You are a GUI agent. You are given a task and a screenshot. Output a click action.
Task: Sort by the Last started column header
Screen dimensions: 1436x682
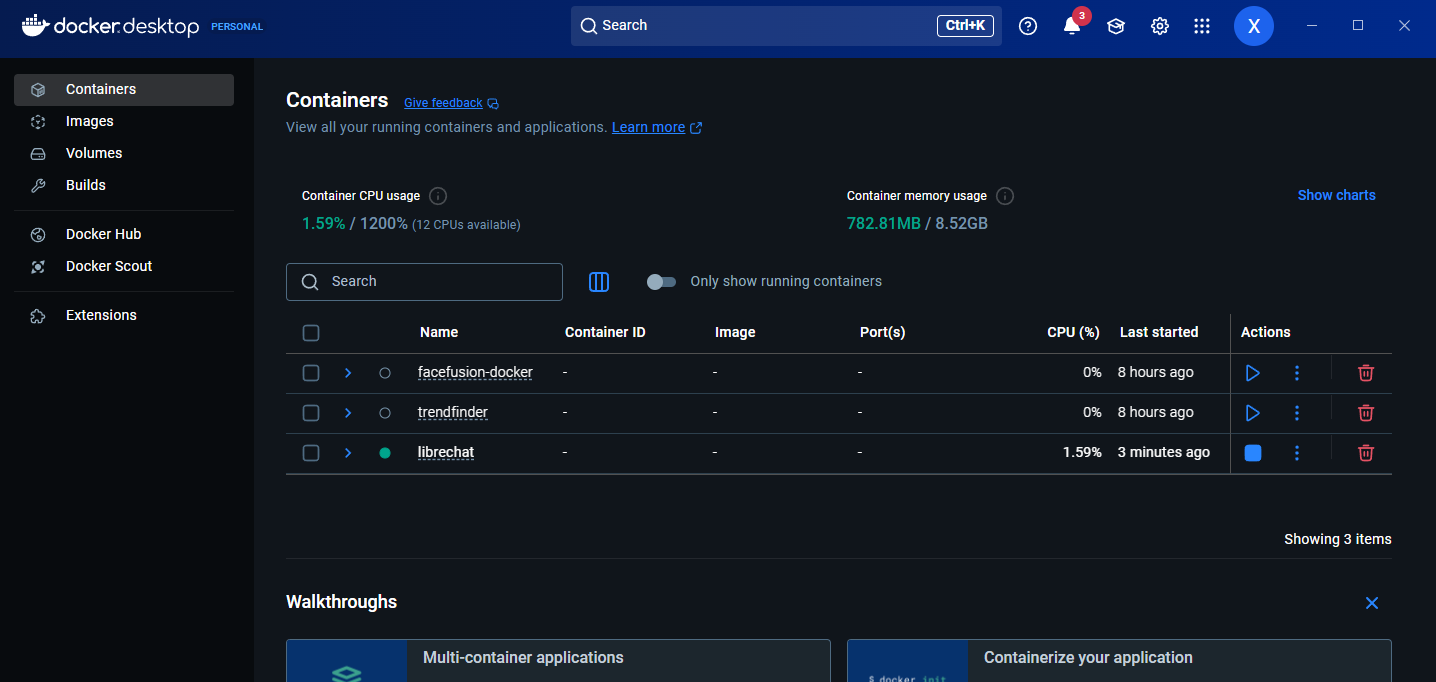(x=1159, y=333)
